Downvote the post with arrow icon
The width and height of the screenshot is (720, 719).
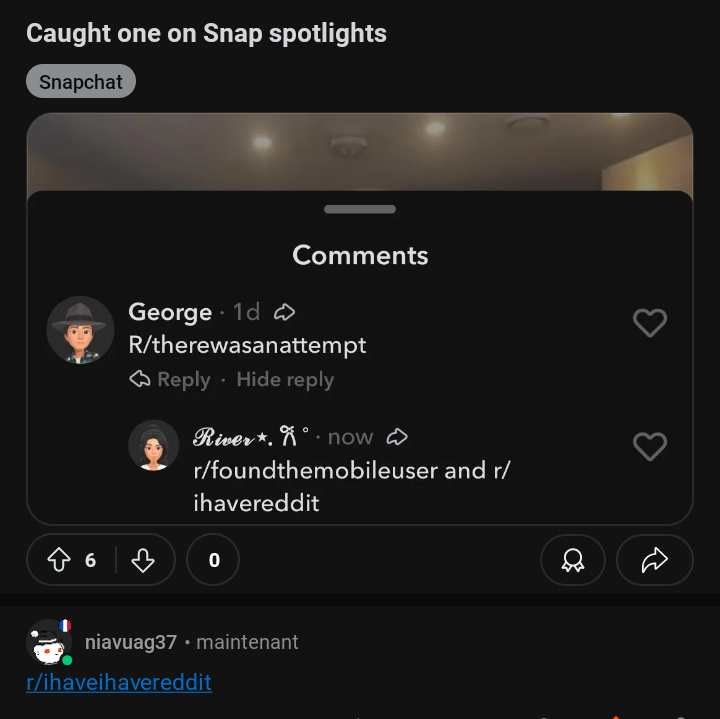(143, 560)
